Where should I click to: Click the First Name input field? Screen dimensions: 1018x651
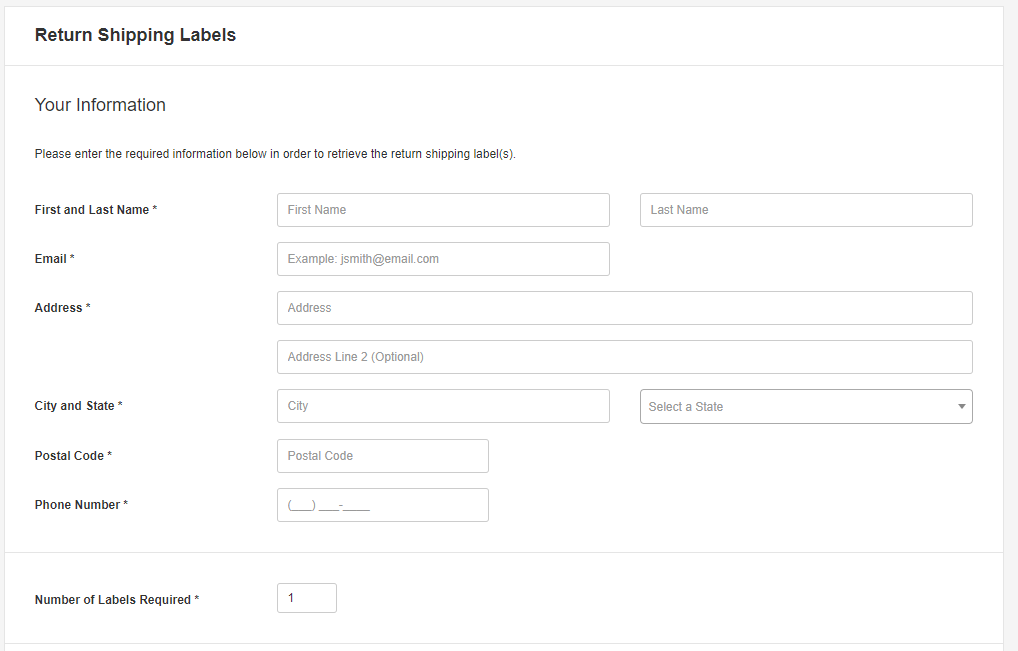tap(443, 210)
